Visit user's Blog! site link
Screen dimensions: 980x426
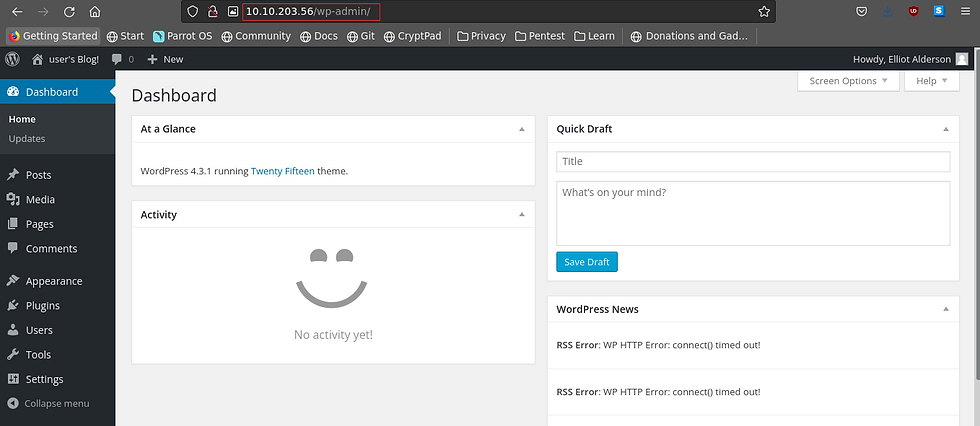(66, 59)
